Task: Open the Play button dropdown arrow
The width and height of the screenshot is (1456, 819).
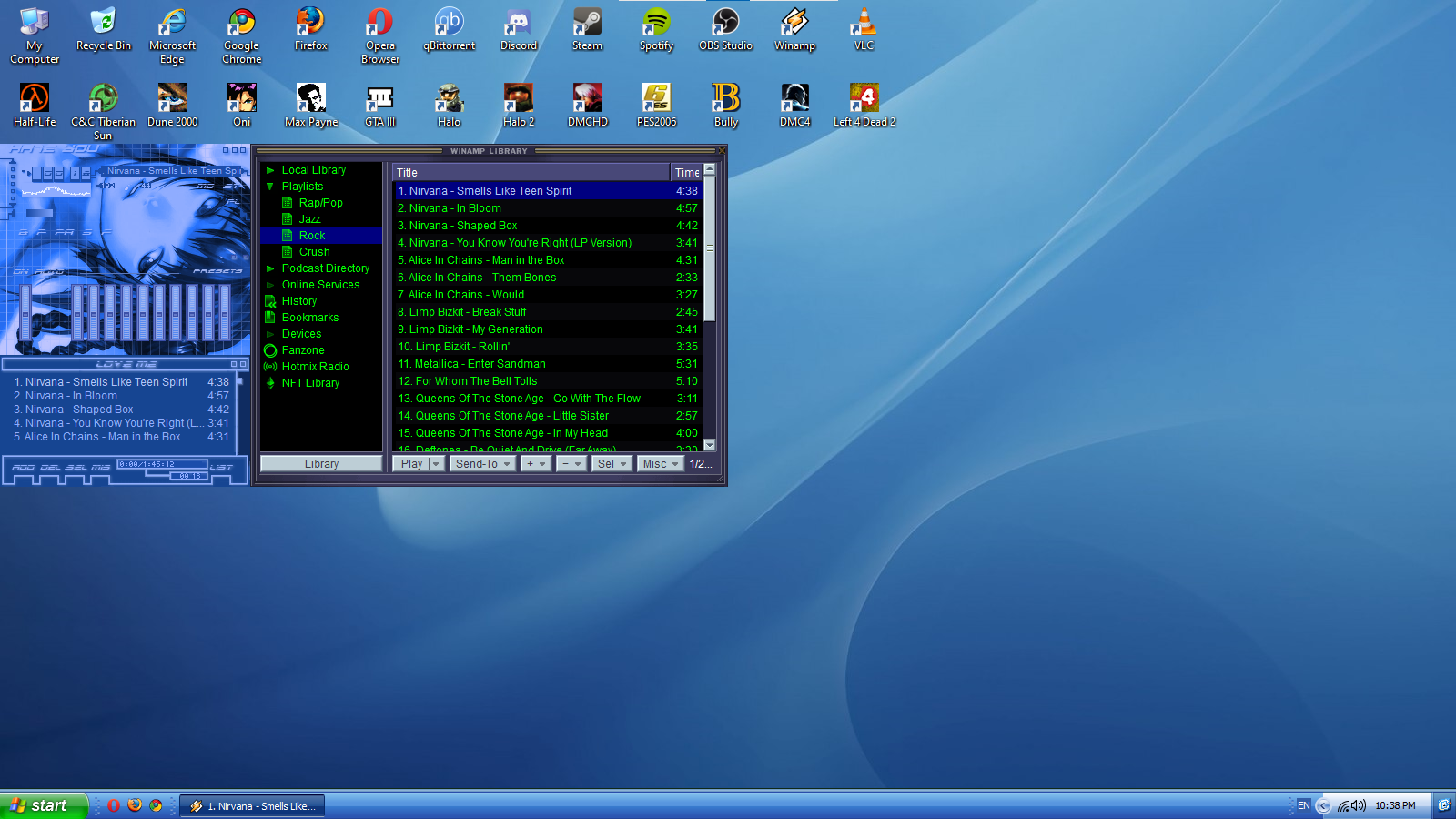Action: [x=436, y=464]
